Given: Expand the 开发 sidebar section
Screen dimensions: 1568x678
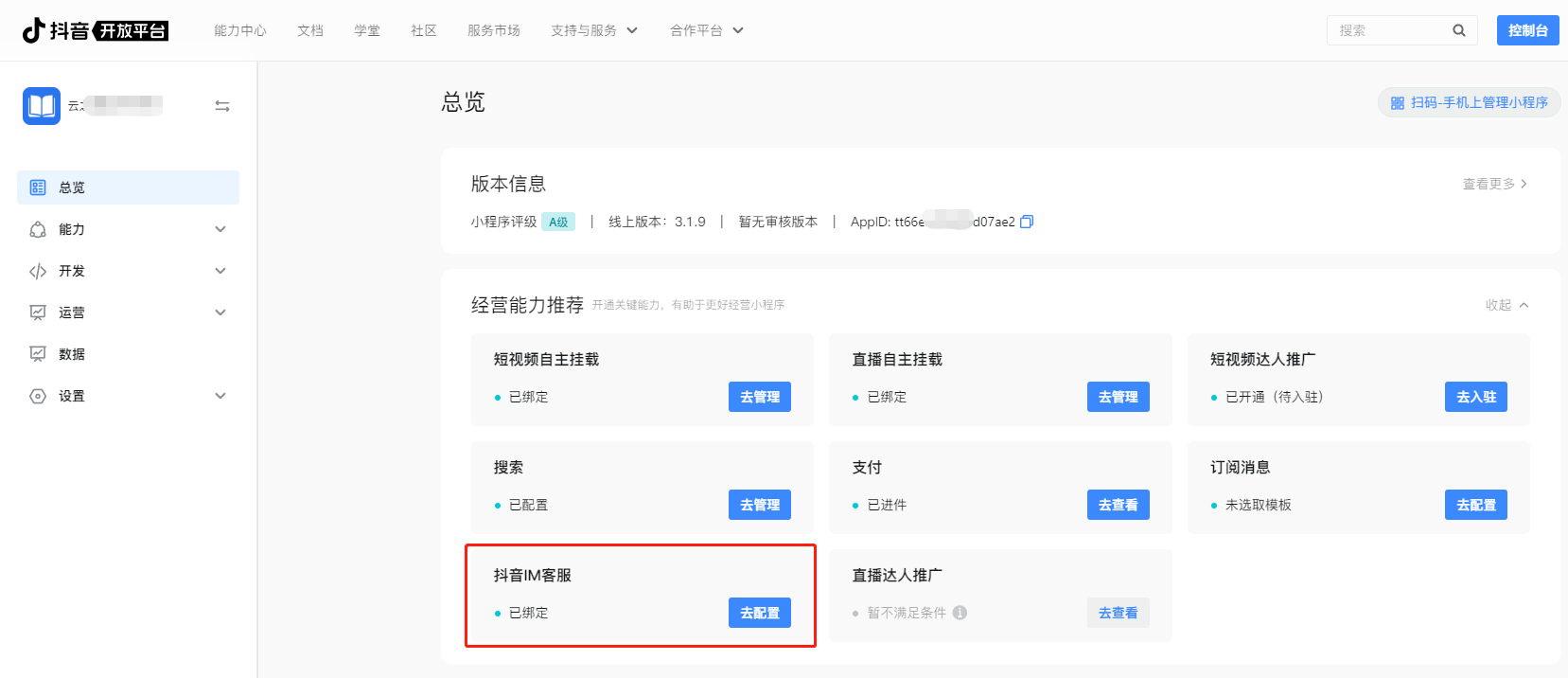Looking at the screenshot, I should click(x=220, y=271).
